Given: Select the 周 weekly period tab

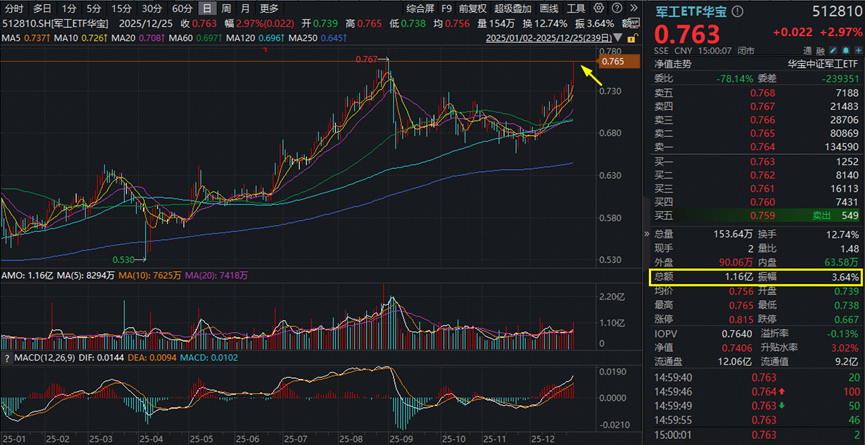Looking at the screenshot, I should tap(224, 8).
